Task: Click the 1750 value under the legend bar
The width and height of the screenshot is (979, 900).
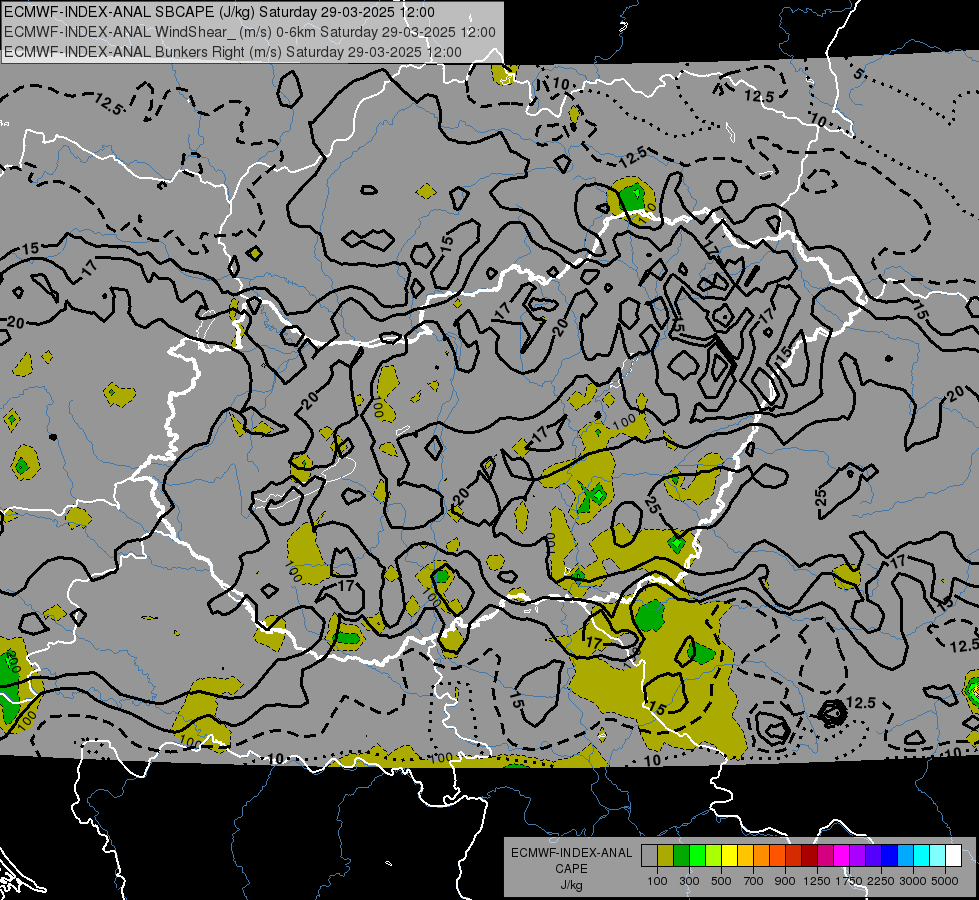Action: [849, 881]
